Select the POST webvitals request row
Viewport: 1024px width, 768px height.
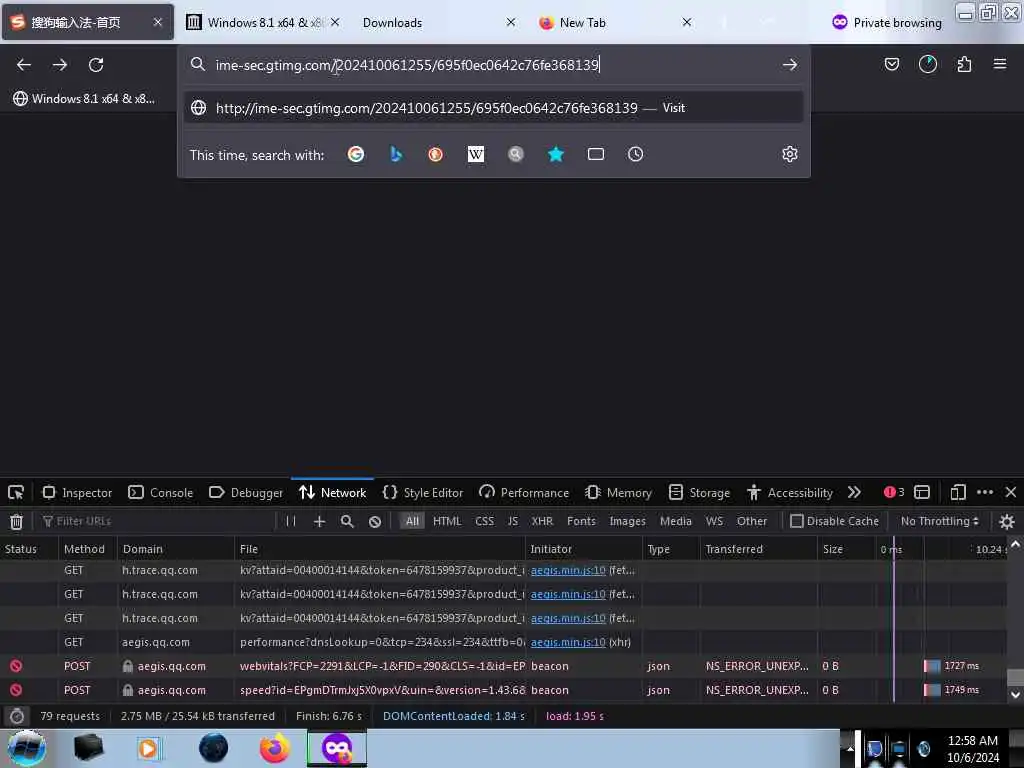[x=503, y=666]
